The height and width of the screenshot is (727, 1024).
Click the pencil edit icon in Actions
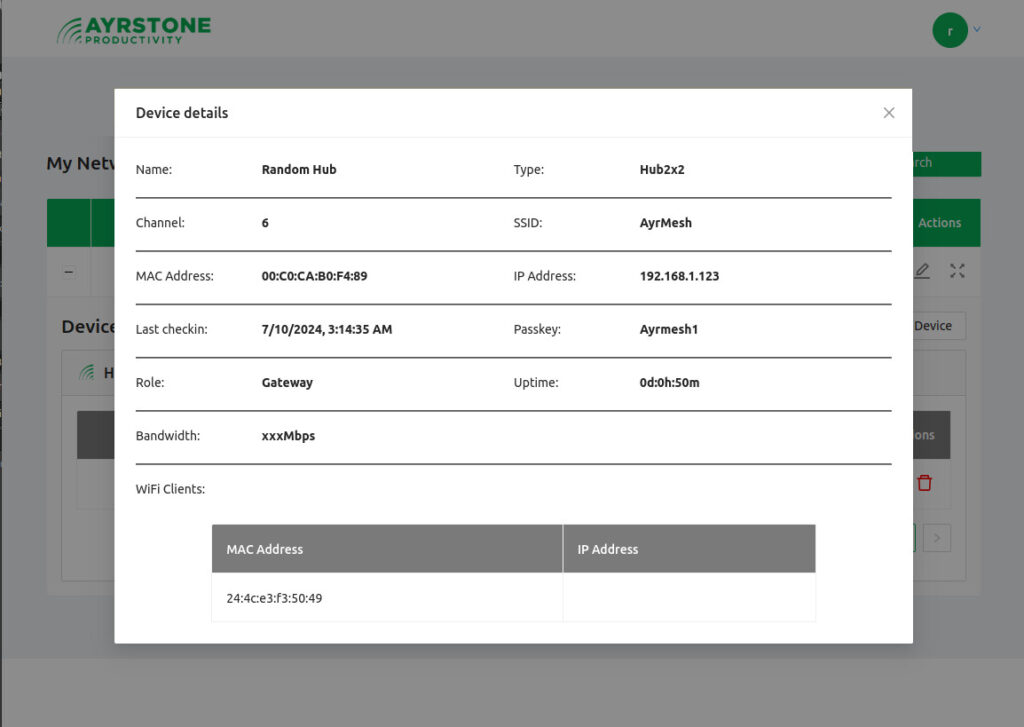tap(922, 271)
